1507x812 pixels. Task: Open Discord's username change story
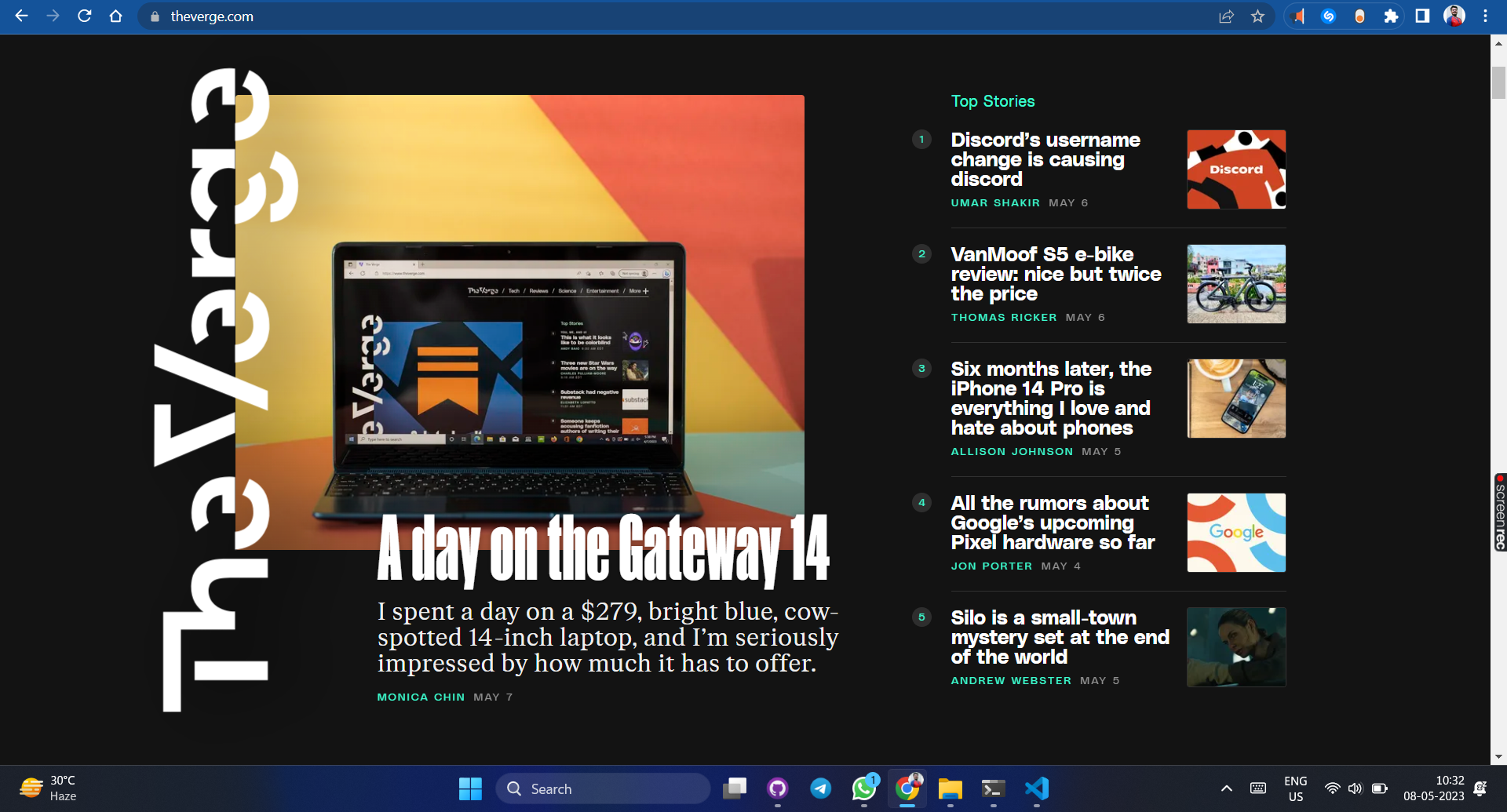point(1045,159)
